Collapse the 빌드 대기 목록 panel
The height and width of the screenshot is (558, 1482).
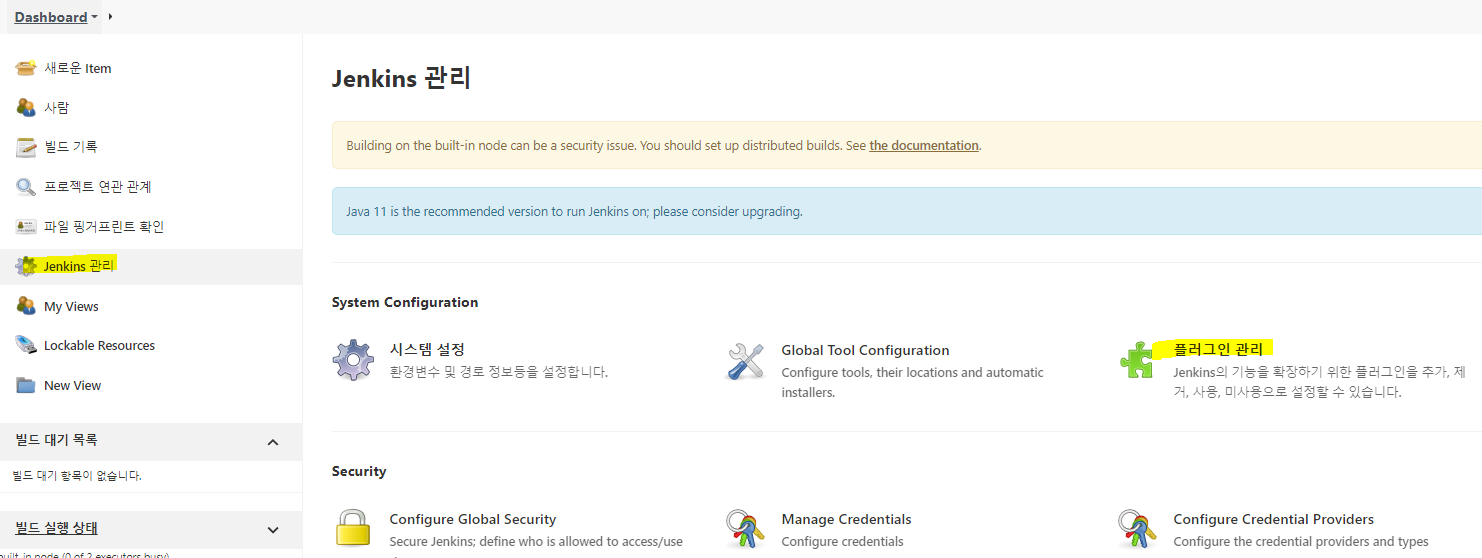click(x=273, y=442)
